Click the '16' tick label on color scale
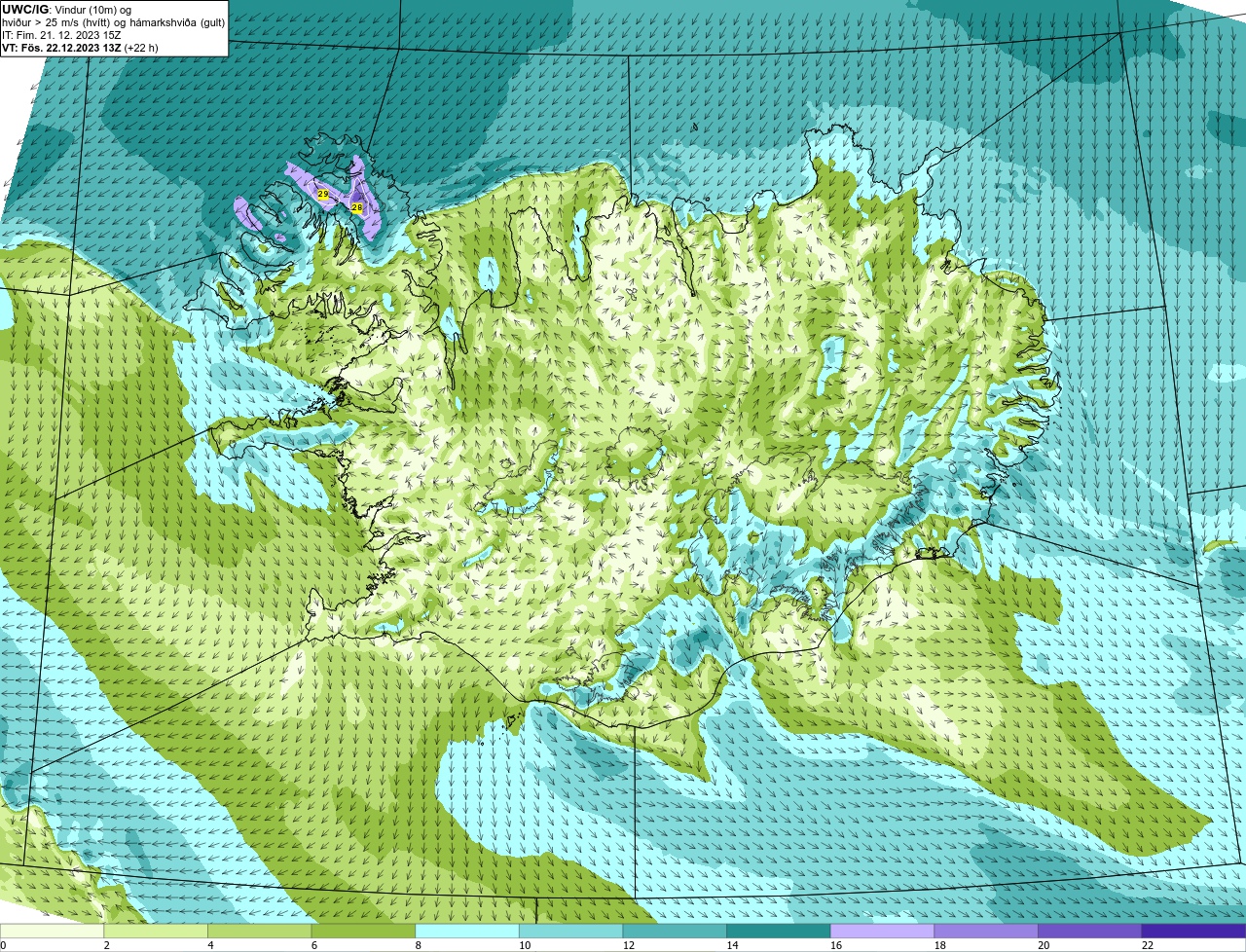This screenshot has width=1246, height=952. 835,945
